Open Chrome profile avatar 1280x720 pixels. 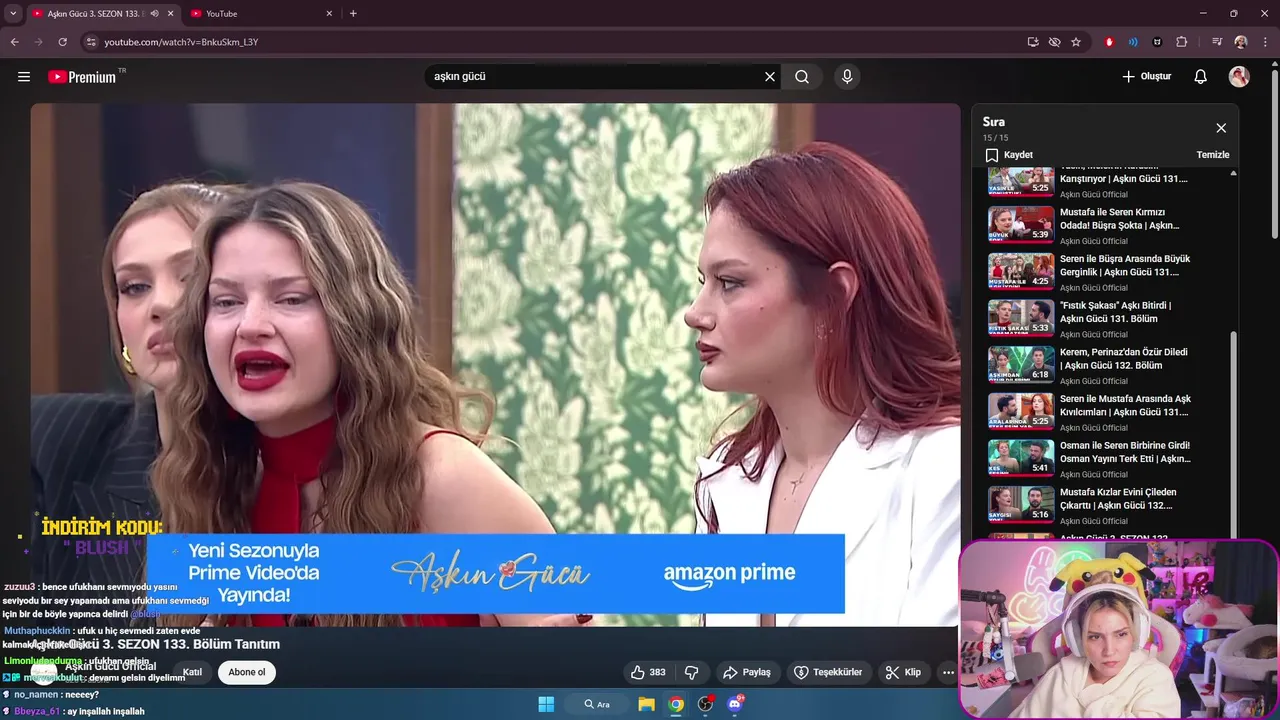click(x=1241, y=42)
